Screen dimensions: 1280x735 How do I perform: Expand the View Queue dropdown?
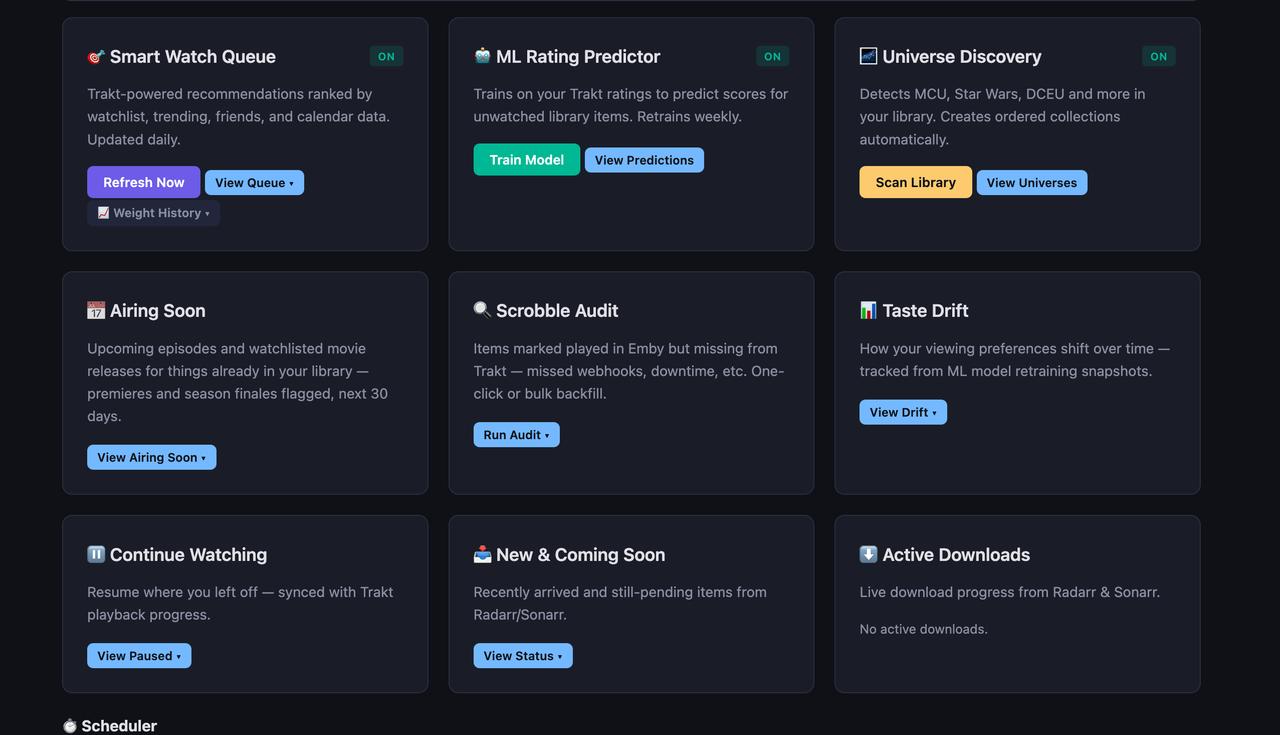coord(254,183)
